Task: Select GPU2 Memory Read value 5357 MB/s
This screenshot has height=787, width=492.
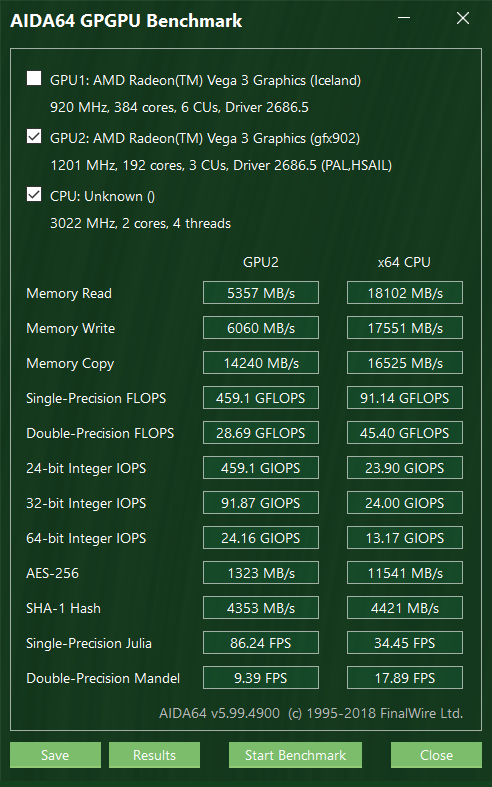Action: click(261, 293)
